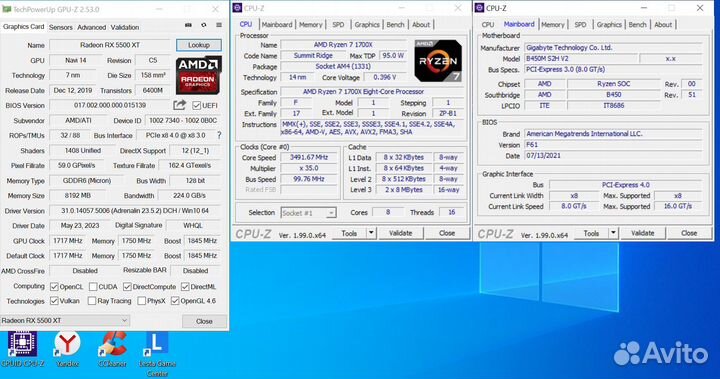
Task: Select the Graphics Card tab in GPU-Z
Action: (23, 27)
